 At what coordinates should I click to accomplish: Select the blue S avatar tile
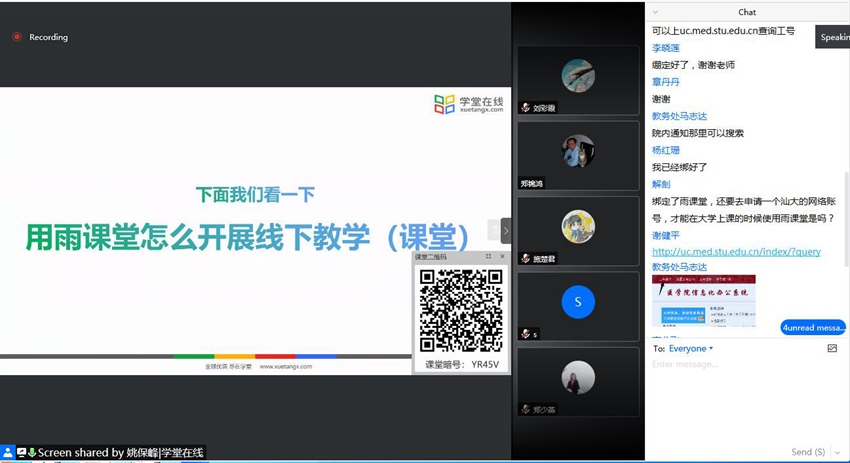click(578, 301)
